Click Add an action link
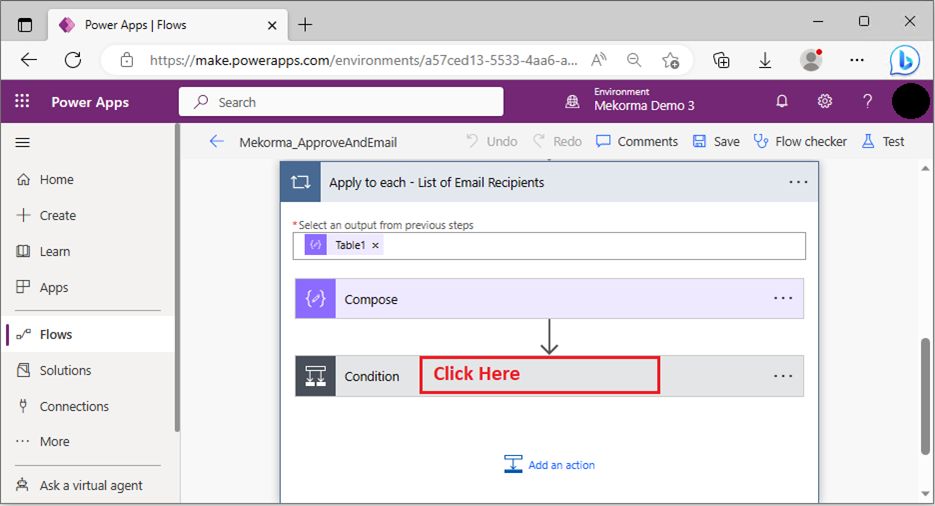 [x=549, y=464]
